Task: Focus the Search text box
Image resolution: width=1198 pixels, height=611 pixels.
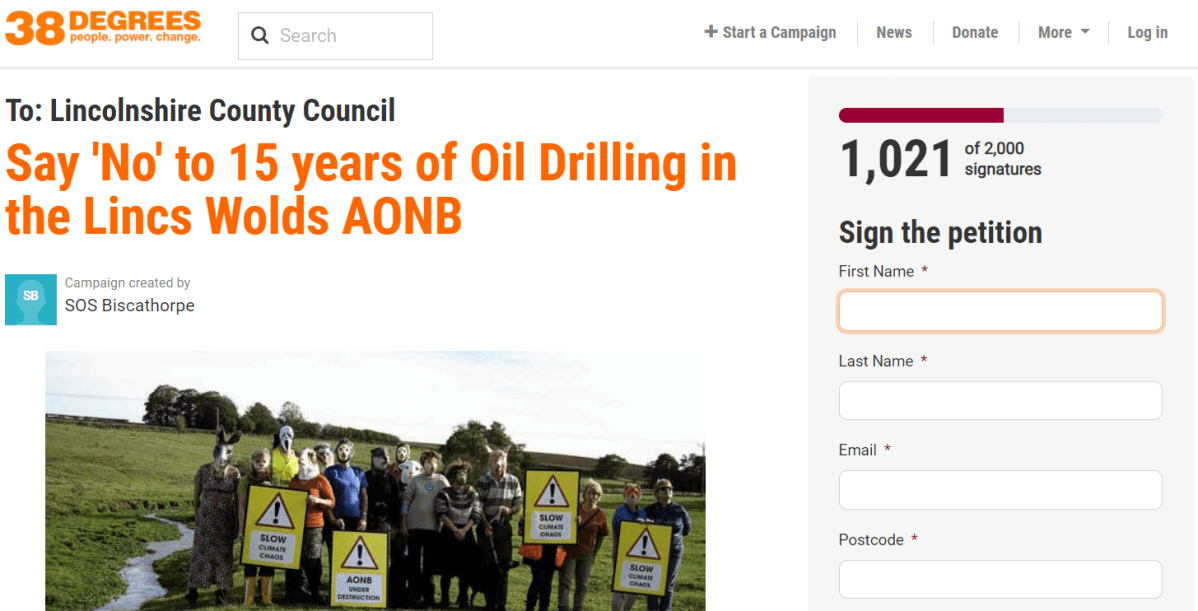Action: (335, 36)
